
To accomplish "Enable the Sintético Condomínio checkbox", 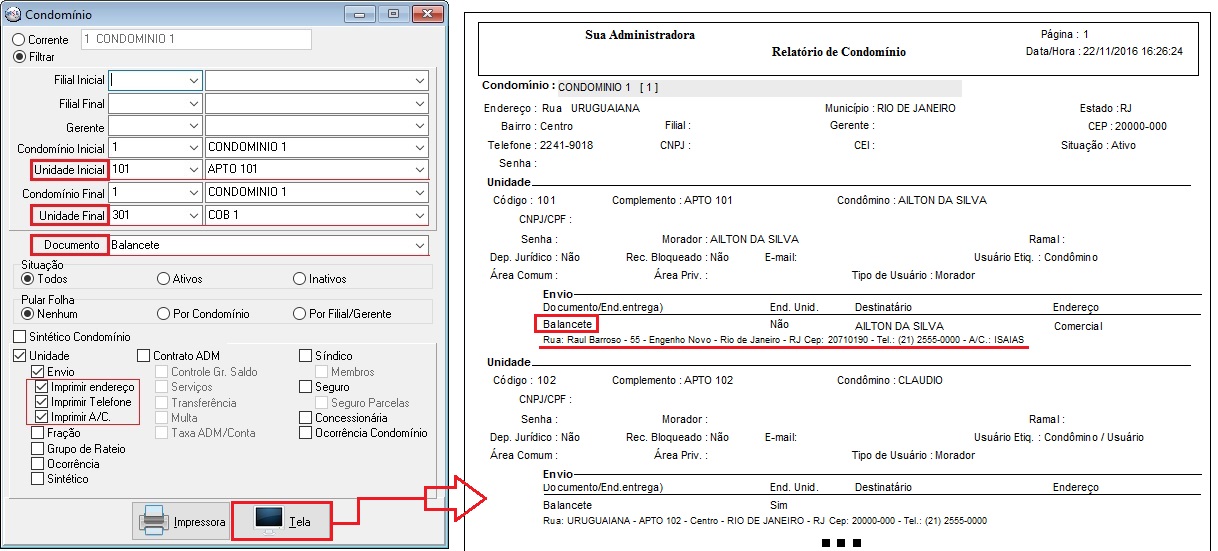I will tap(20, 337).
